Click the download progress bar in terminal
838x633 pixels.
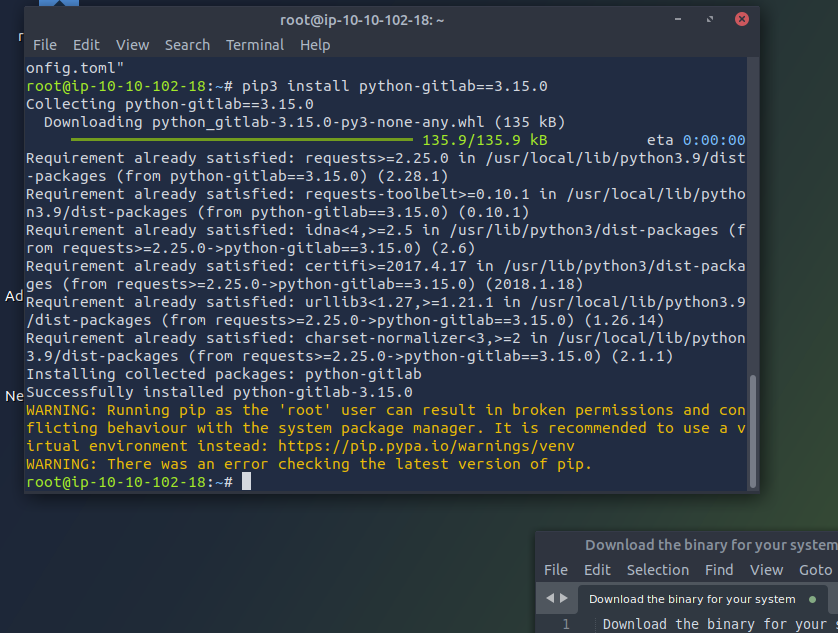242,140
